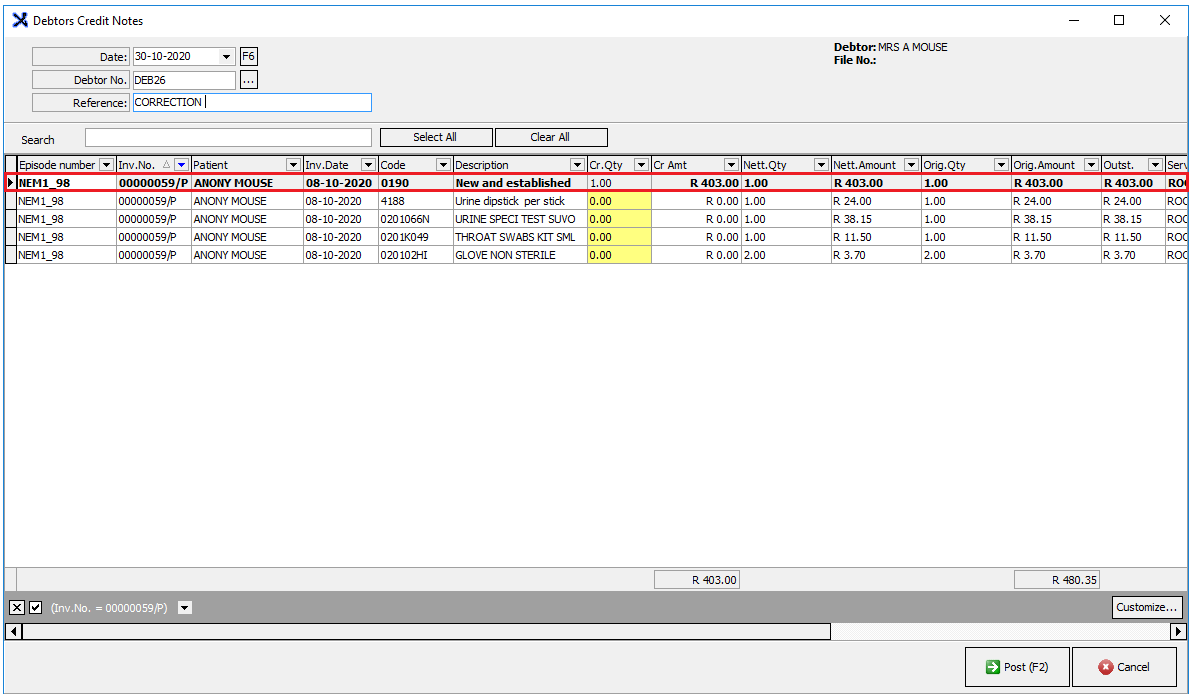Open the Description column filter dropdown
Viewport: 1193px width, 697px height.
[577, 165]
